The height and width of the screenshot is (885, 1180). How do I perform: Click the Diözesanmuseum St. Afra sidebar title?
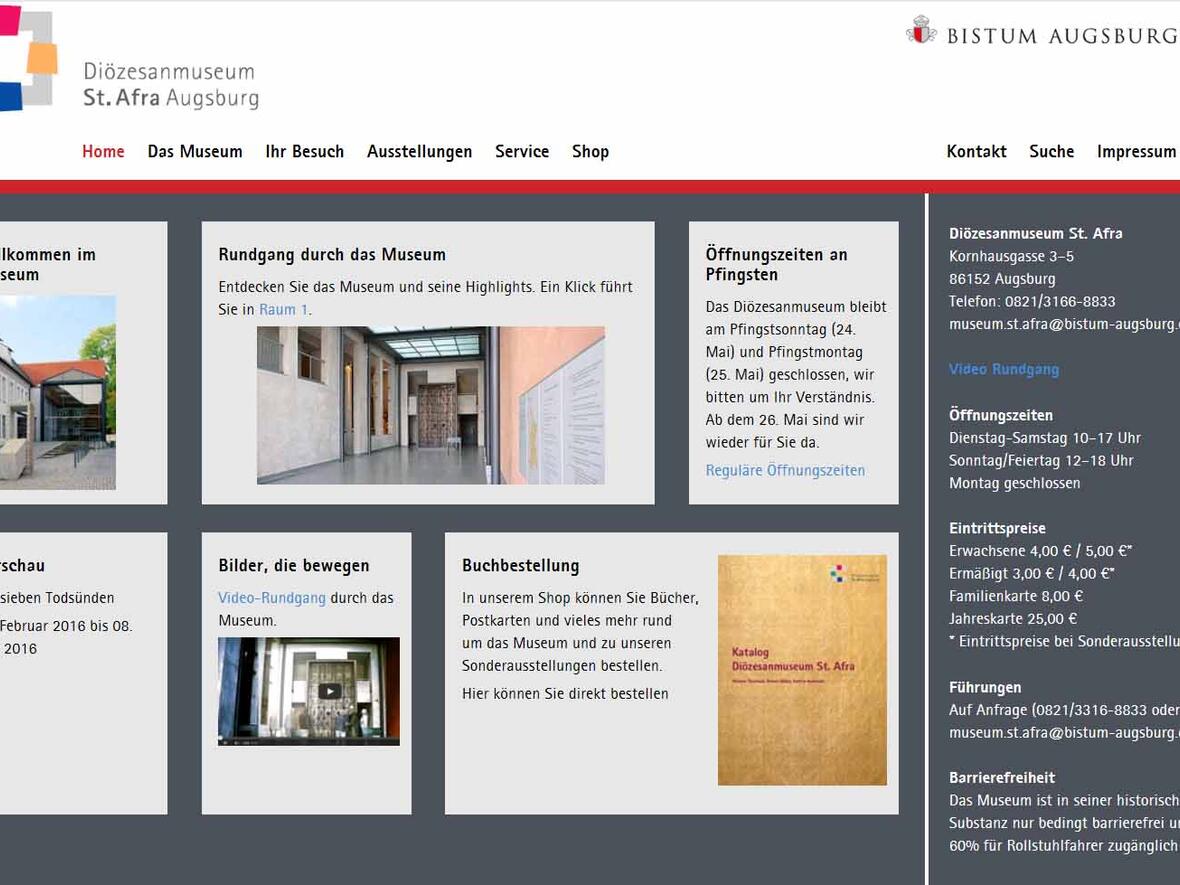pyautogui.click(x=1036, y=233)
